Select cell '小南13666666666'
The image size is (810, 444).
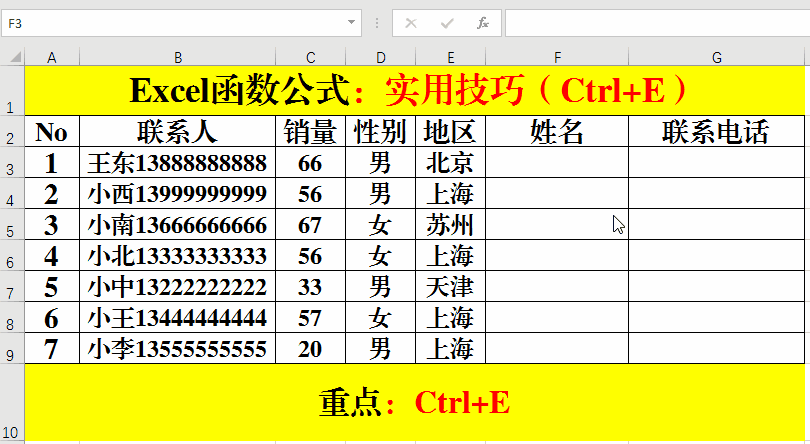[x=178, y=224]
